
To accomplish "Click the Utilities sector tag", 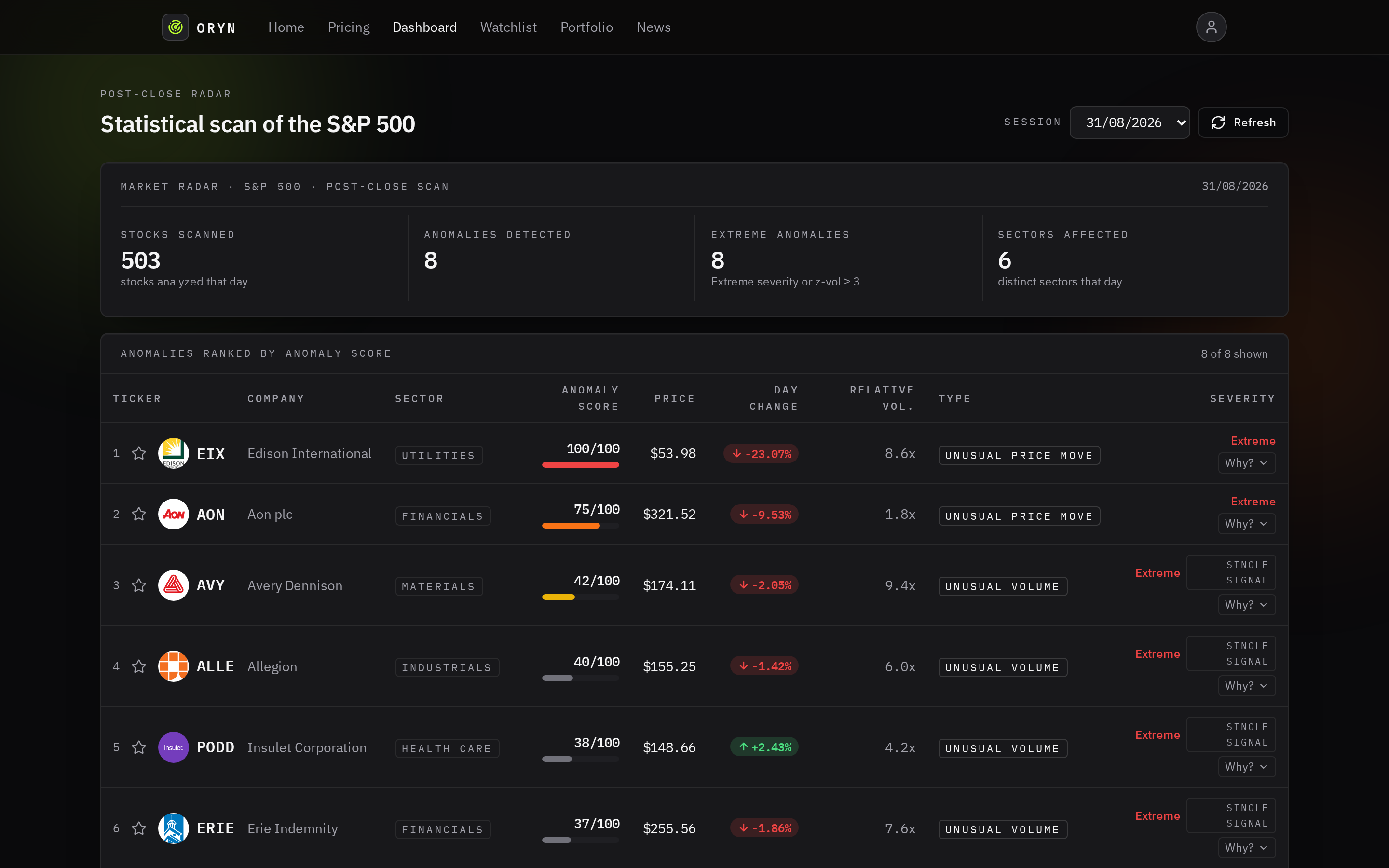I will coord(438,455).
